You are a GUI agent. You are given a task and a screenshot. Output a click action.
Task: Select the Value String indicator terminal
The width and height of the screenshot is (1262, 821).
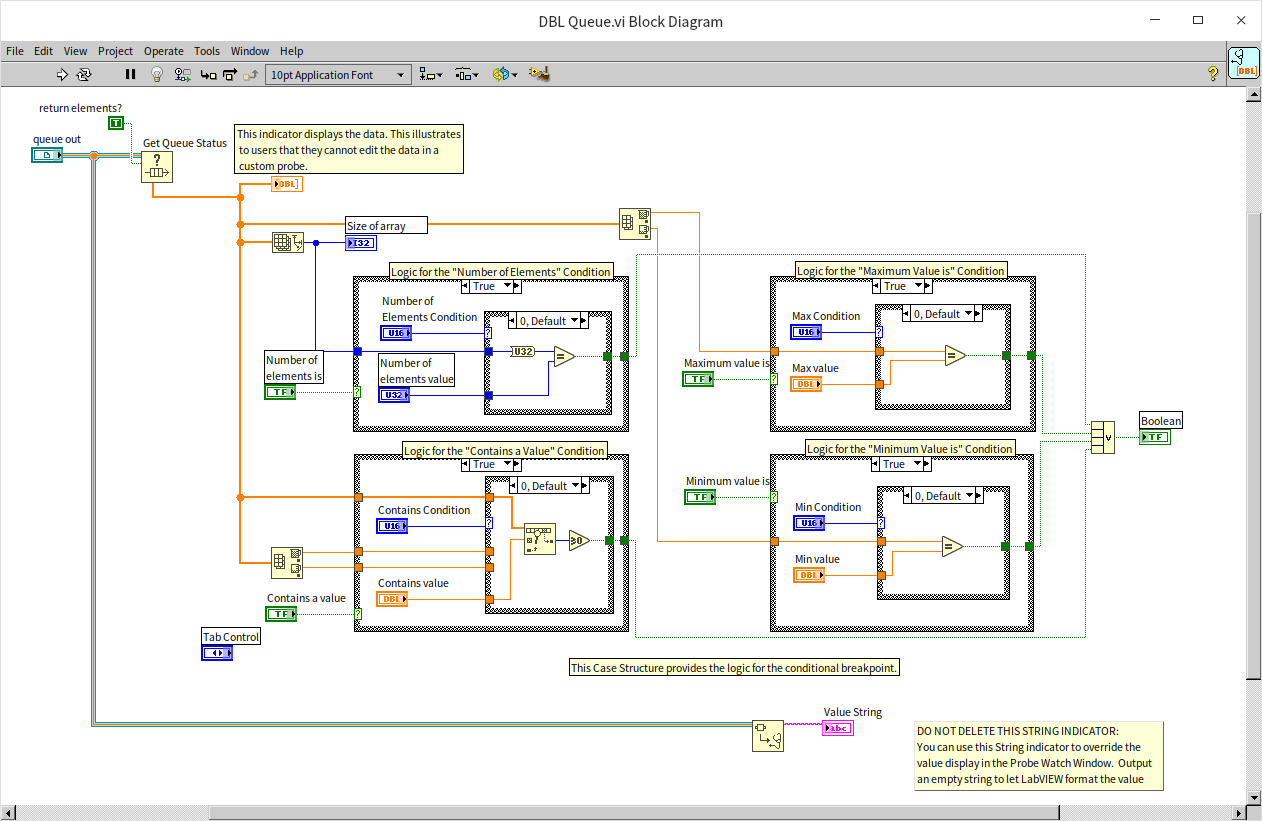pos(837,728)
